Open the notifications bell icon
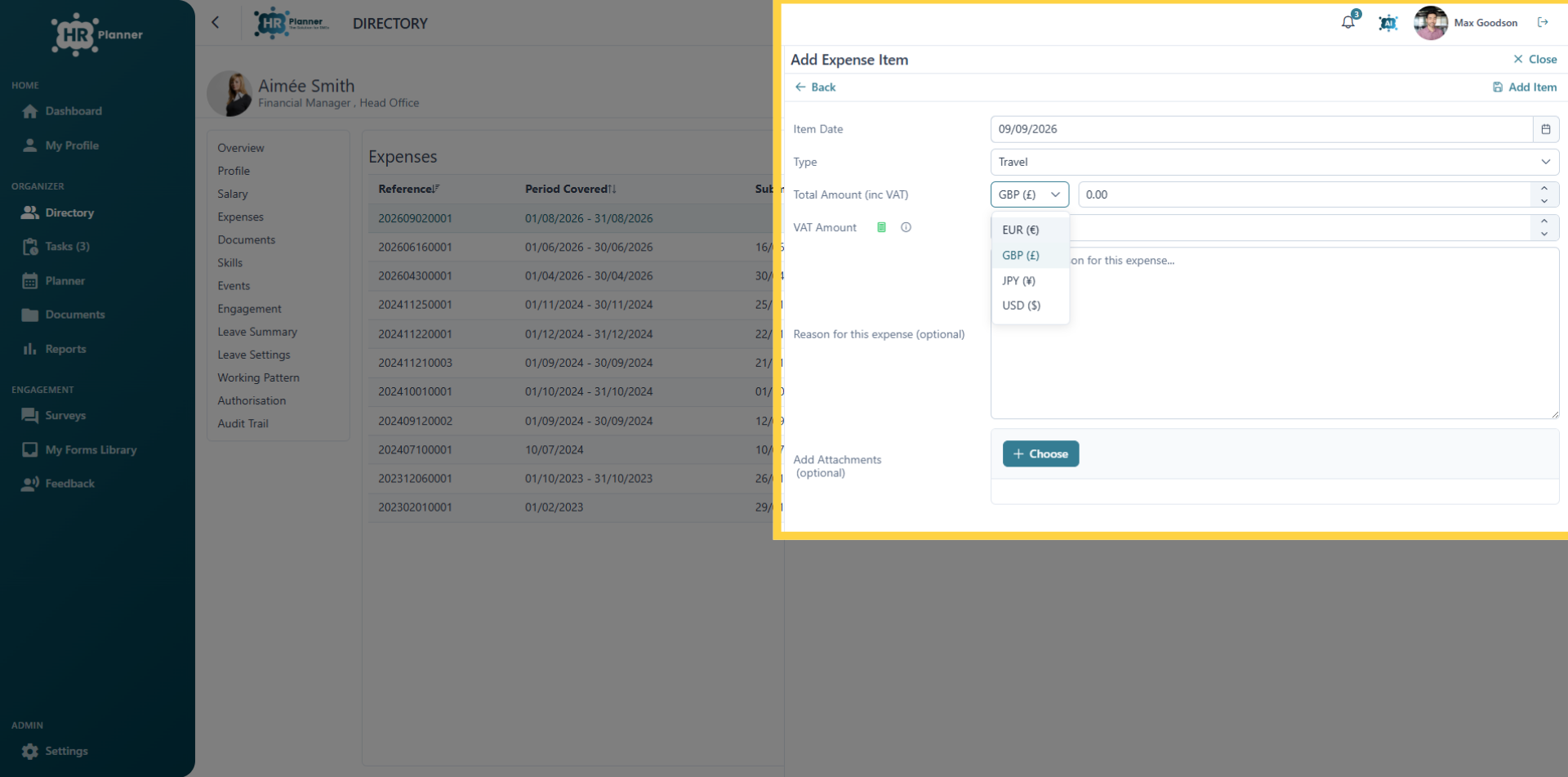 tap(1348, 22)
